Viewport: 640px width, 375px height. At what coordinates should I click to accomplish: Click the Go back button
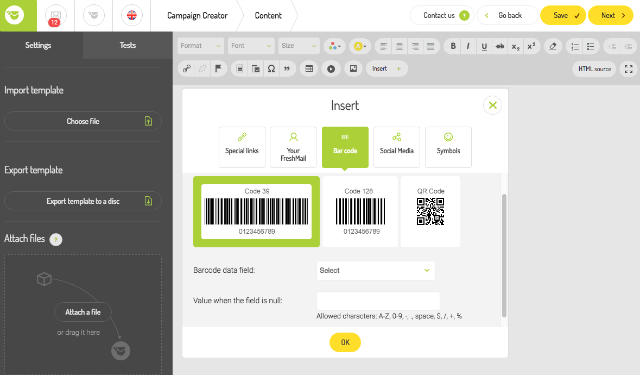[x=507, y=16]
